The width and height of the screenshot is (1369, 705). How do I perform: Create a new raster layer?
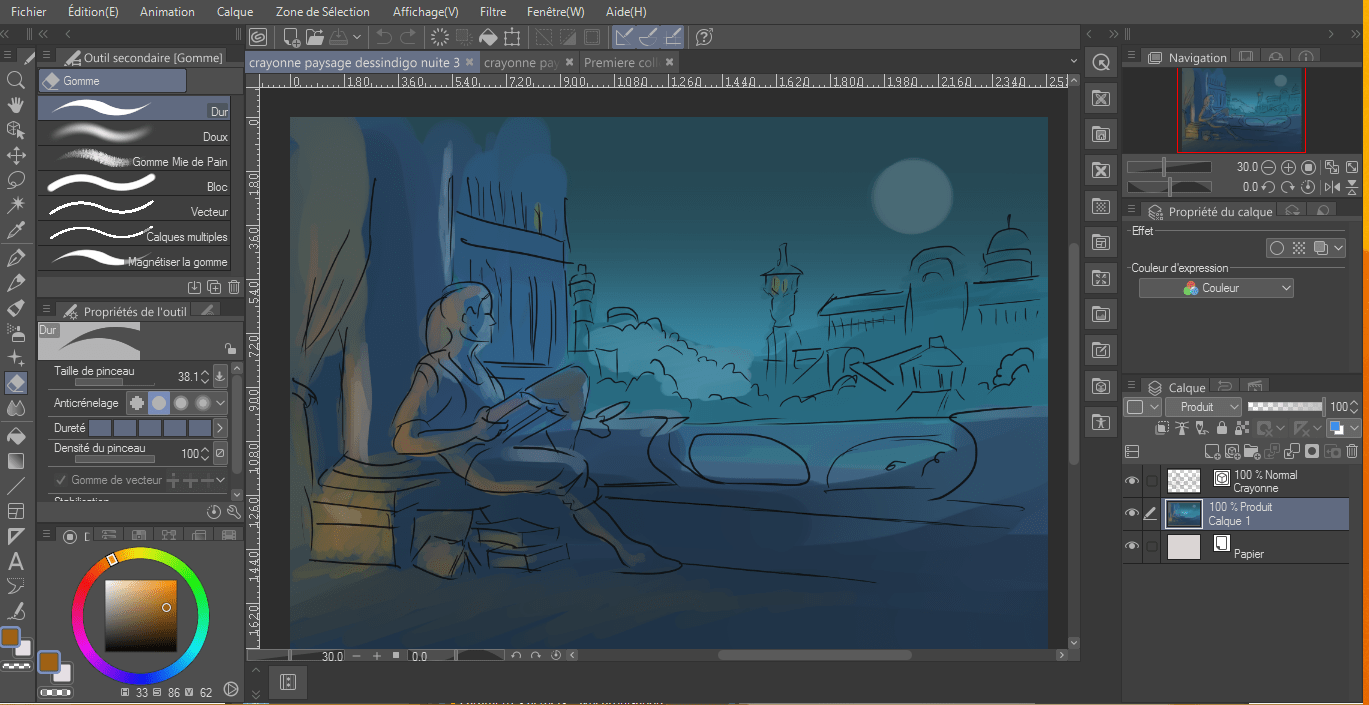click(x=1212, y=452)
